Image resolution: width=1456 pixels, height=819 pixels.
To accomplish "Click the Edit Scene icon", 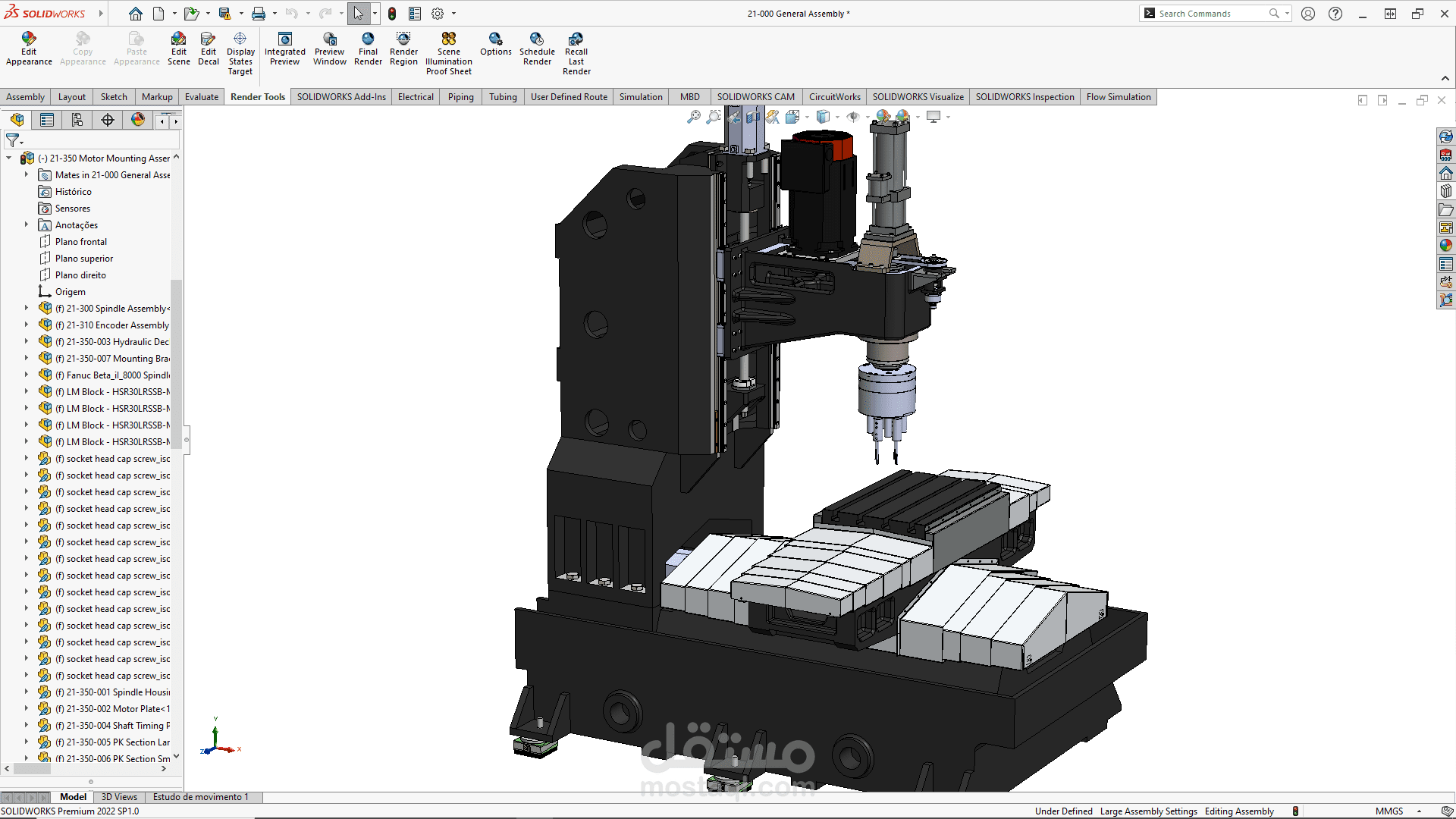I will [x=178, y=49].
